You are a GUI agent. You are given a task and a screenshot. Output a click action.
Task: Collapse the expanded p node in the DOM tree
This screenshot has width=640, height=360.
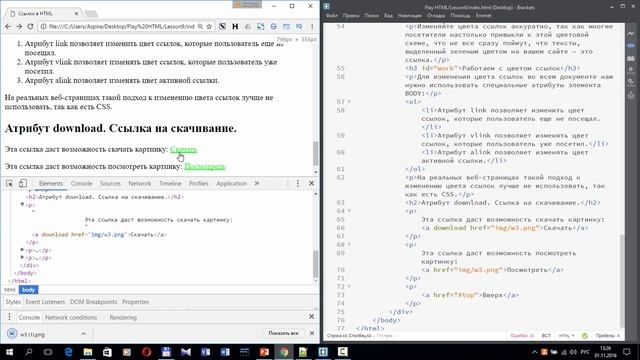tap(22, 204)
